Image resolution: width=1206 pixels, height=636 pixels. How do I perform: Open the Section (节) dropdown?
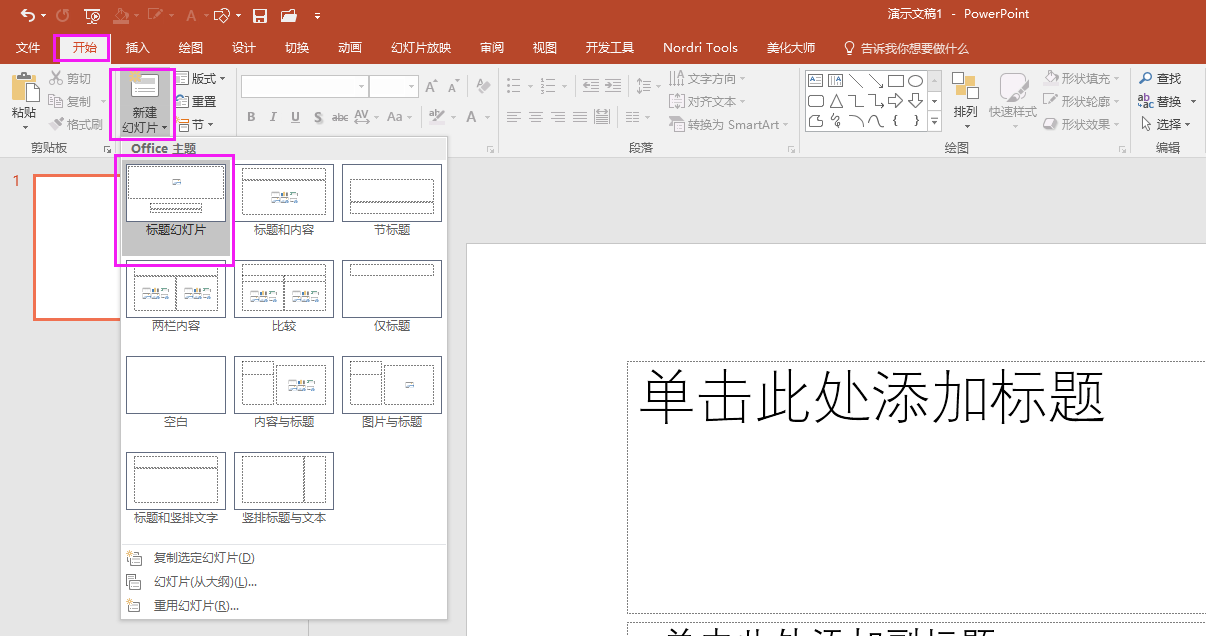pos(194,125)
